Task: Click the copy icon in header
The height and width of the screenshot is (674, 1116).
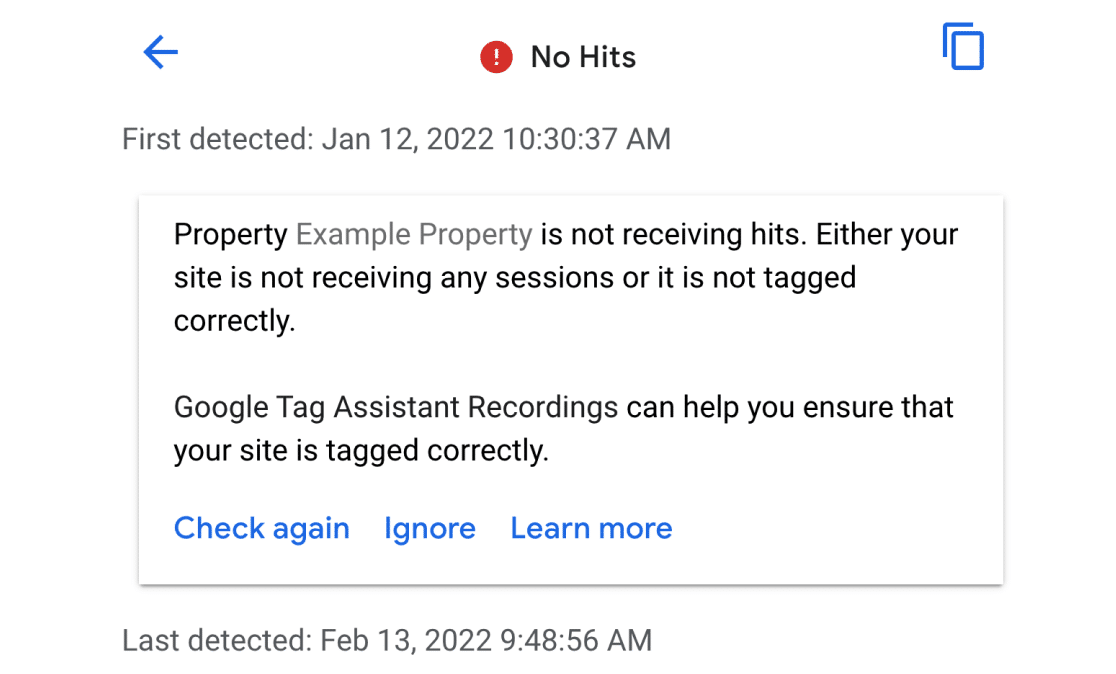Action: [963, 48]
